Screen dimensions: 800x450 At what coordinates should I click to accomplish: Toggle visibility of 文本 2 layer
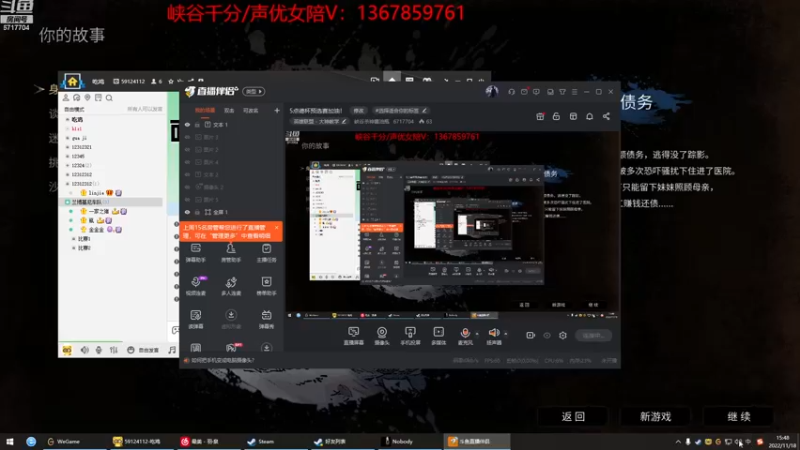click(187, 174)
